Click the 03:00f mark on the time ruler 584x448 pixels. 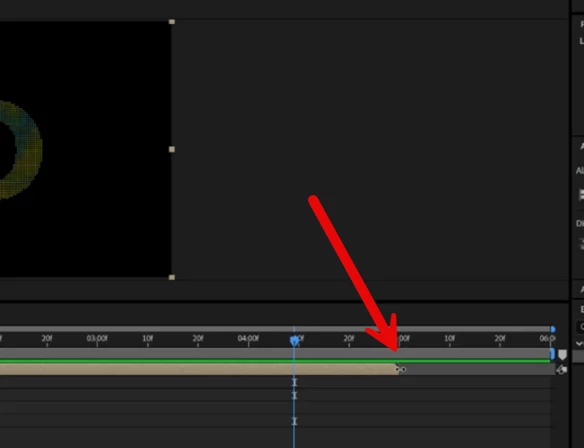click(97, 339)
